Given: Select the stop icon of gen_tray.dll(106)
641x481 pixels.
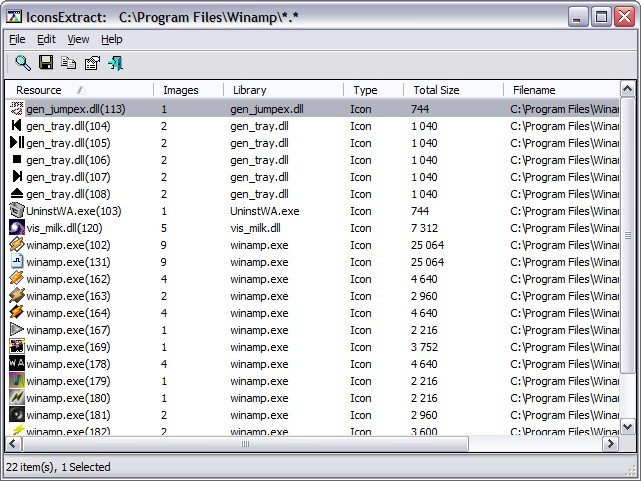Looking at the screenshot, I should tap(17, 159).
